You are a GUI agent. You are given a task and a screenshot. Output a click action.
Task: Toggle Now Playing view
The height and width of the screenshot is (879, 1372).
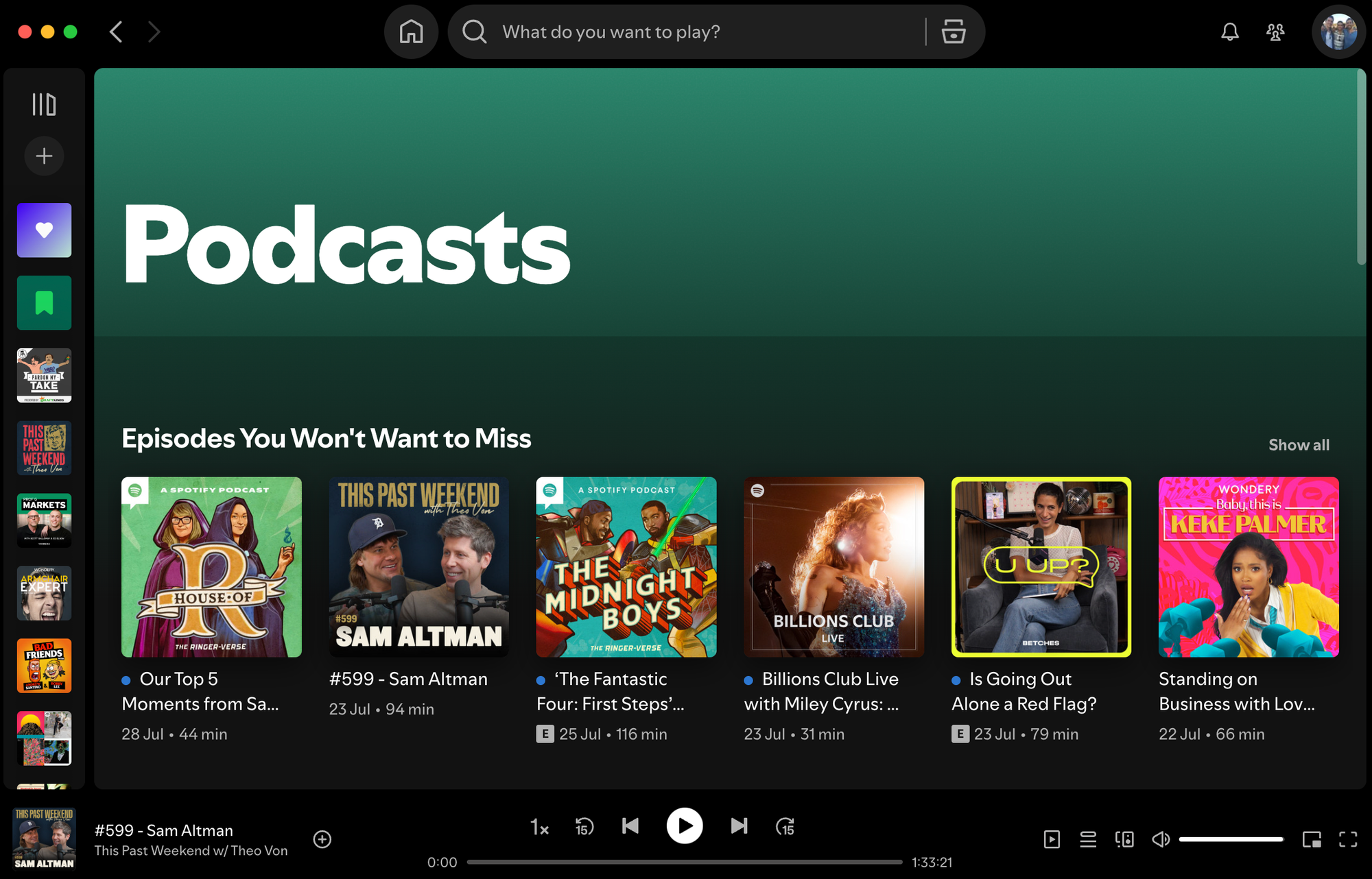pos(1052,839)
